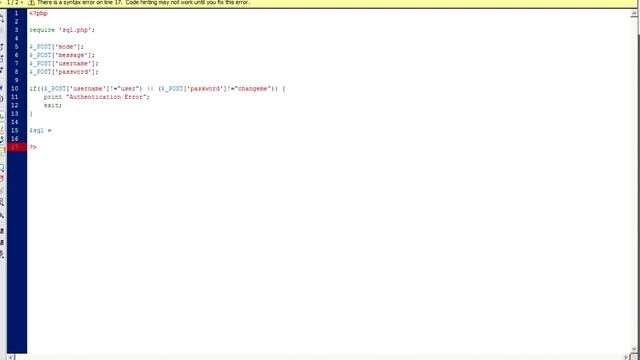Select line number 11 in the gutter
Screen dimensions: 640x360
(x=15, y=97)
